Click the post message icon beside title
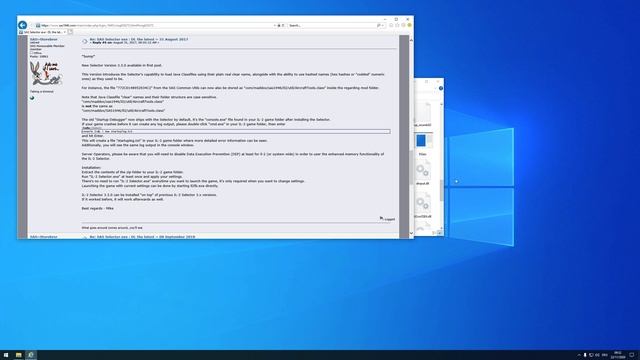The image size is (640, 360). tap(84, 41)
